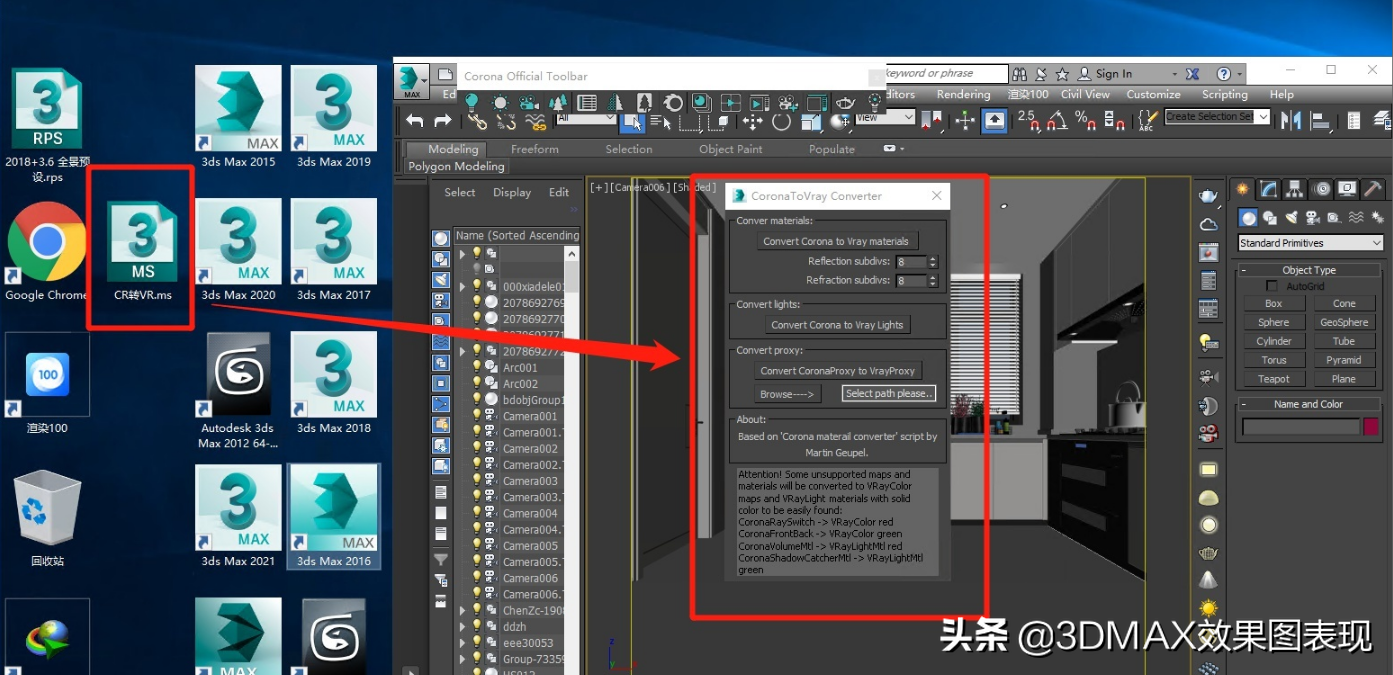The image size is (1393, 675).
Task: Click the Corona sun toolbar icon
Action: [500, 102]
